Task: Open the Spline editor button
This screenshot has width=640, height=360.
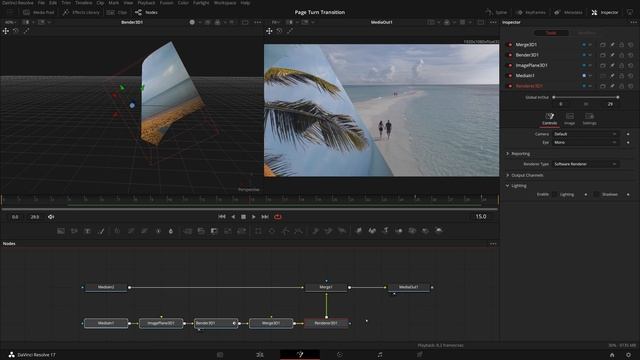Action: coord(496,12)
